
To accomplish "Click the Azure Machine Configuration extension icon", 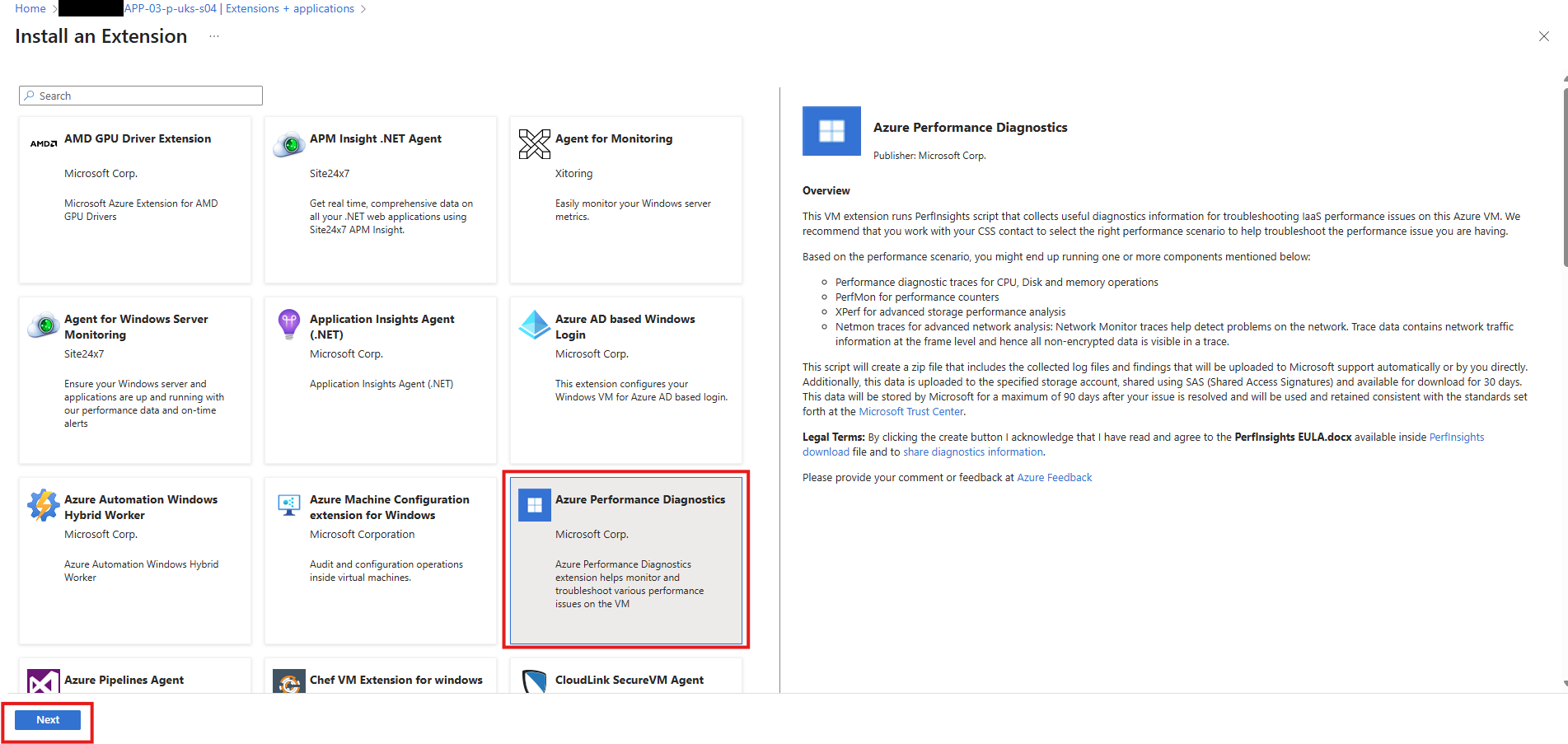I will (288, 504).
